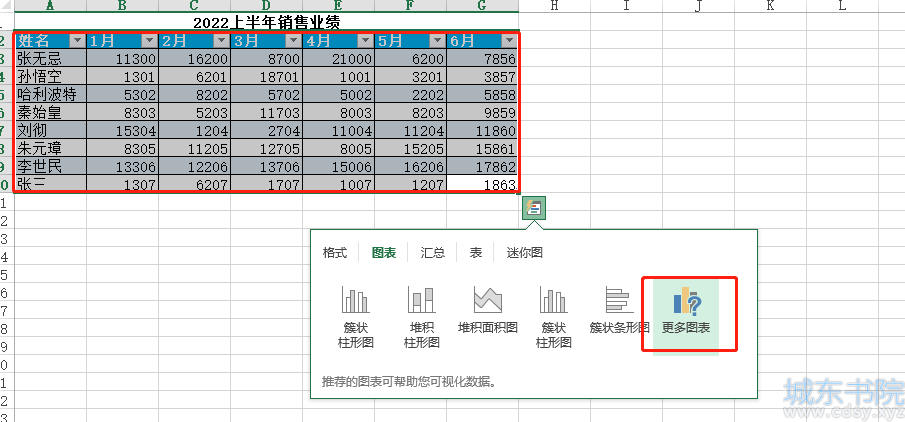The width and height of the screenshot is (905, 422).
Task: Select column header K
Action: tap(771, 6)
